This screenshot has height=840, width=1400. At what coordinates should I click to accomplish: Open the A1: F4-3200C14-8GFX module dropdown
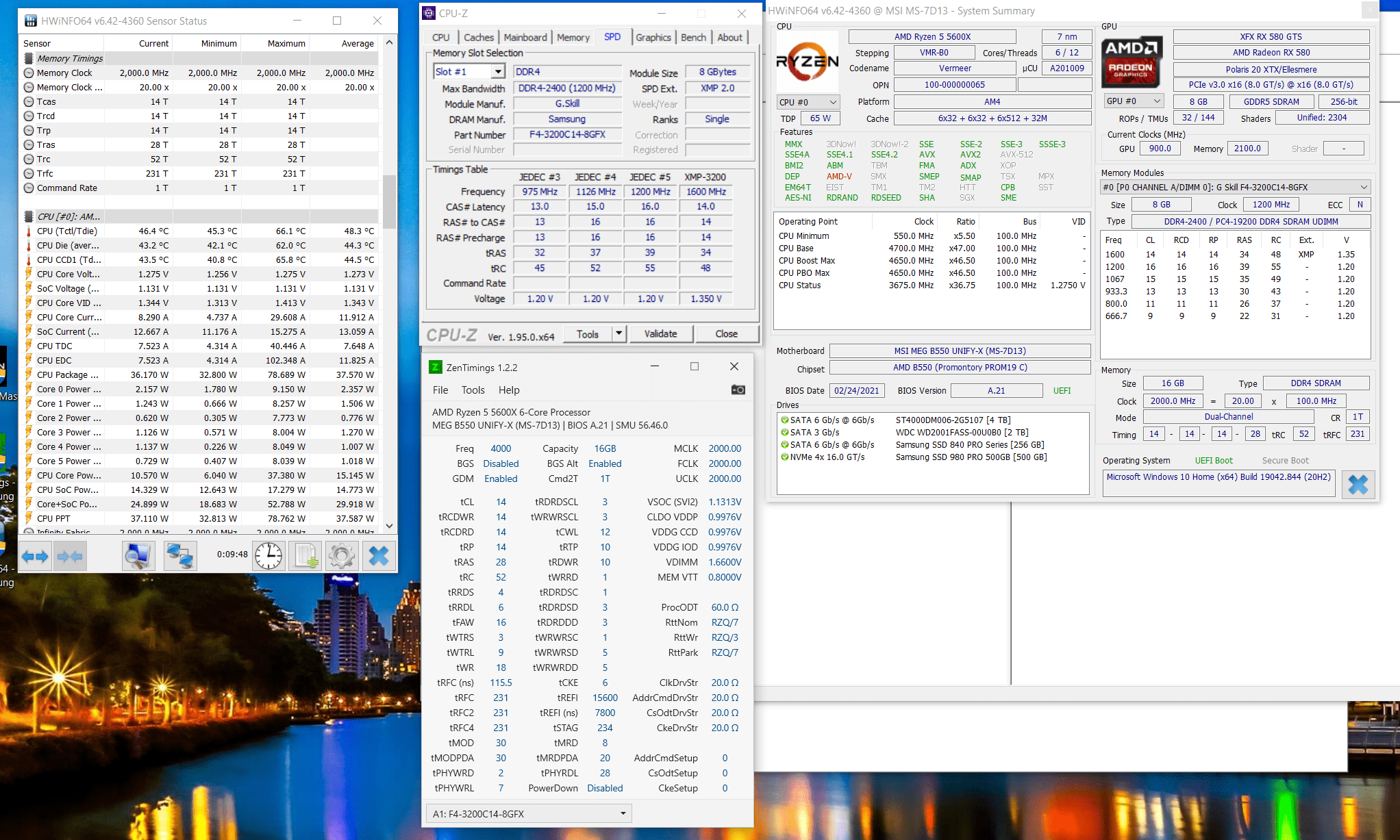(528, 813)
